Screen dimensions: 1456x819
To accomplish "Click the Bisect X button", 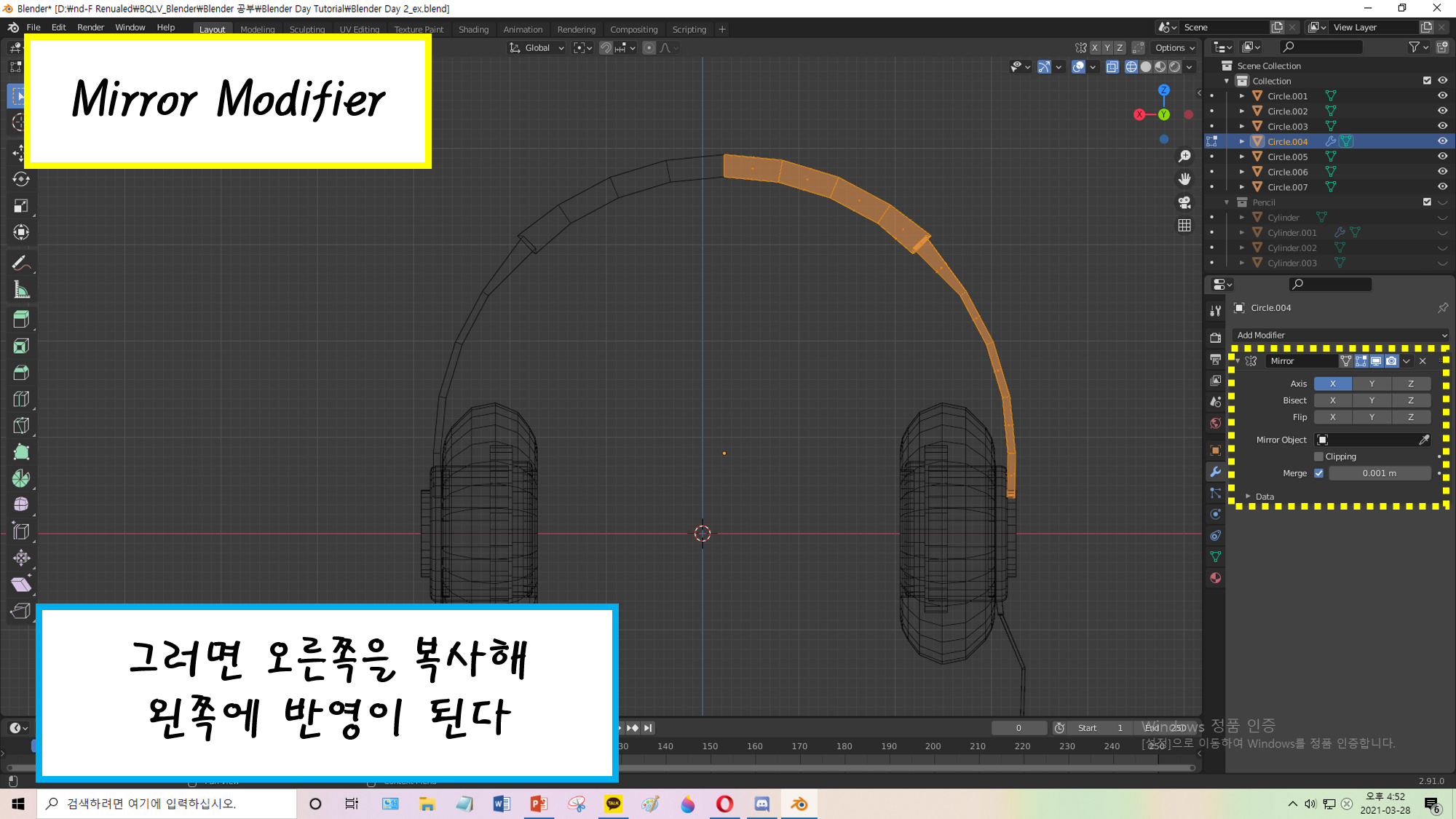I will pyautogui.click(x=1332, y=400).
